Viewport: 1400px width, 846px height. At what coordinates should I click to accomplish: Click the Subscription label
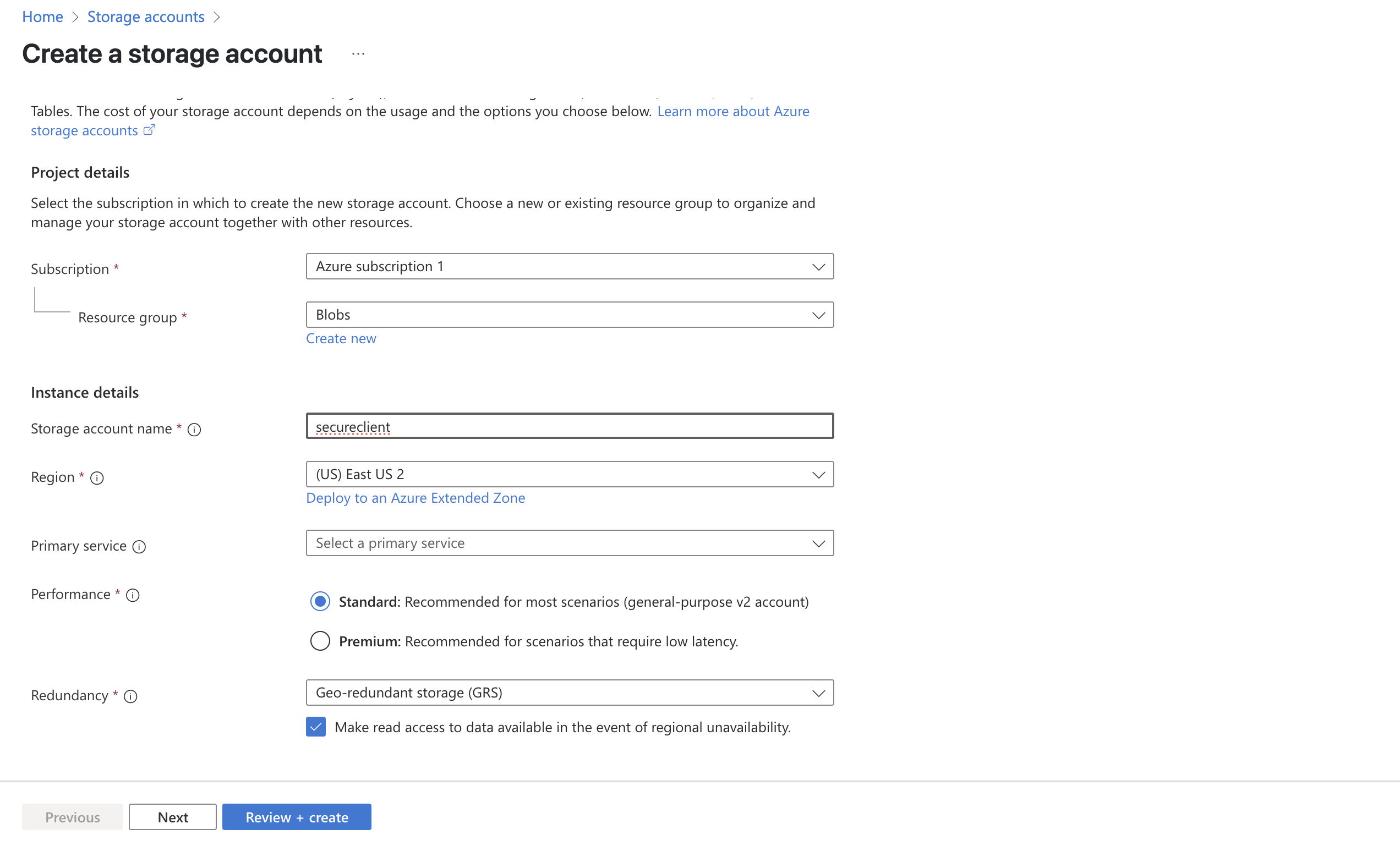[70, 269]
